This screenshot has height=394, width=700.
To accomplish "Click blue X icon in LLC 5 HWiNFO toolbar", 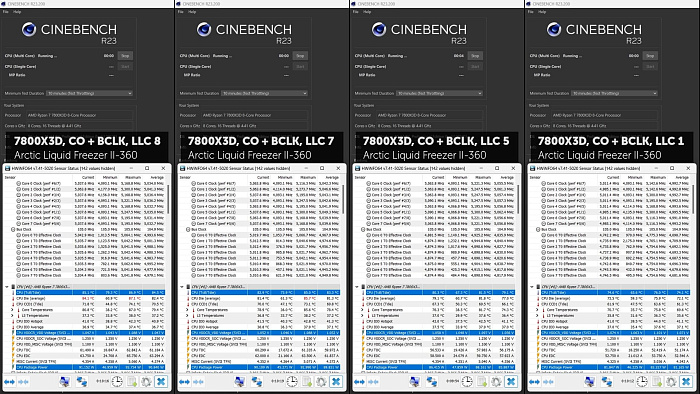I will tap(511, 382).
